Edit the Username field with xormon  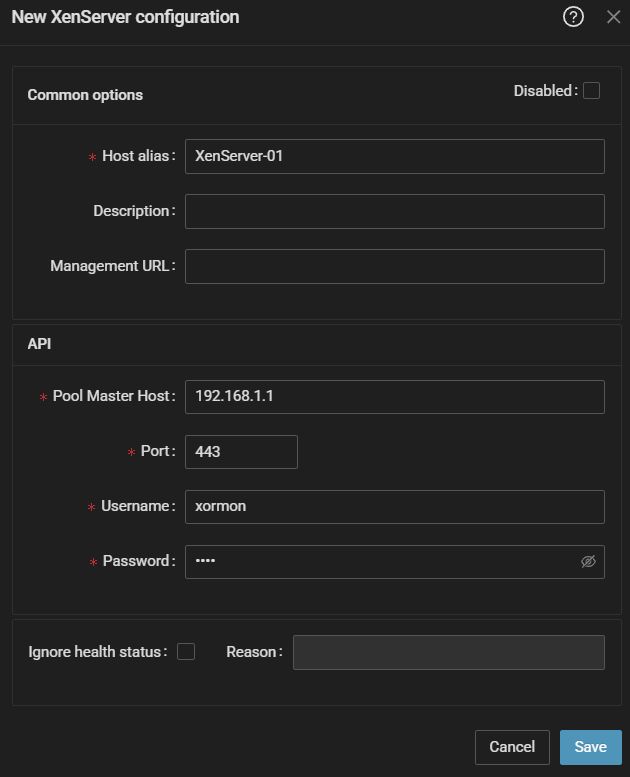[395, 507]
